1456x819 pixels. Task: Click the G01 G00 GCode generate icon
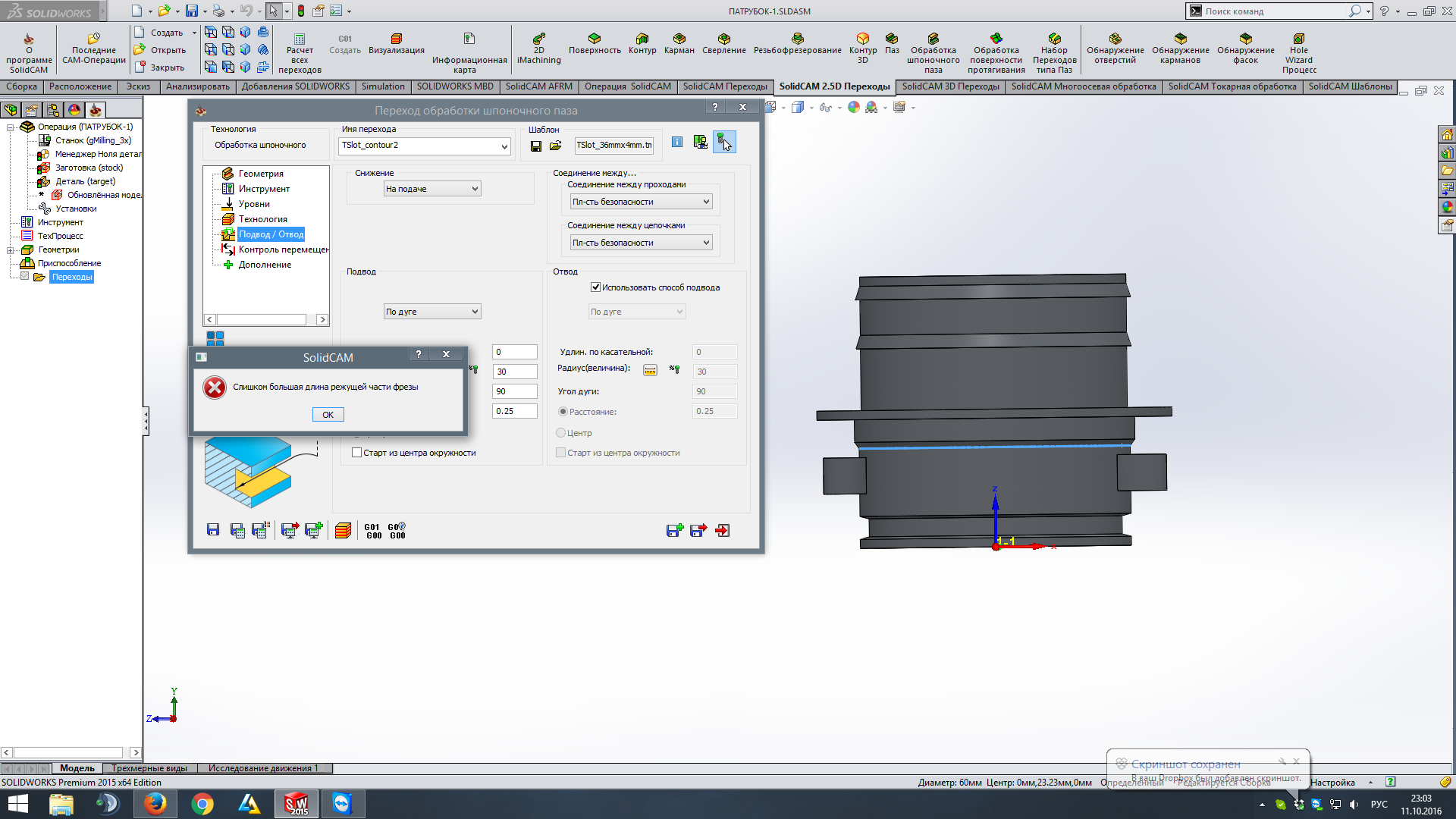[373, 531]
